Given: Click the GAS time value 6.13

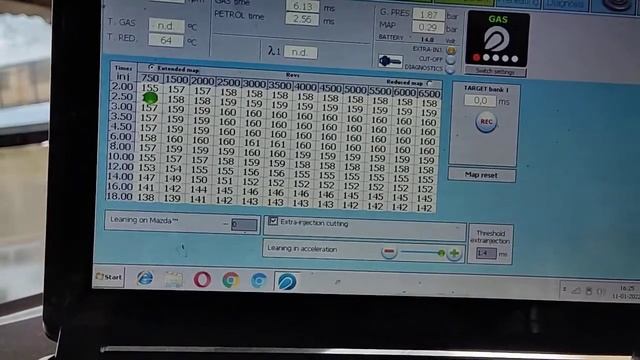Looking at the screenshot, I should [x=303, y=6].
